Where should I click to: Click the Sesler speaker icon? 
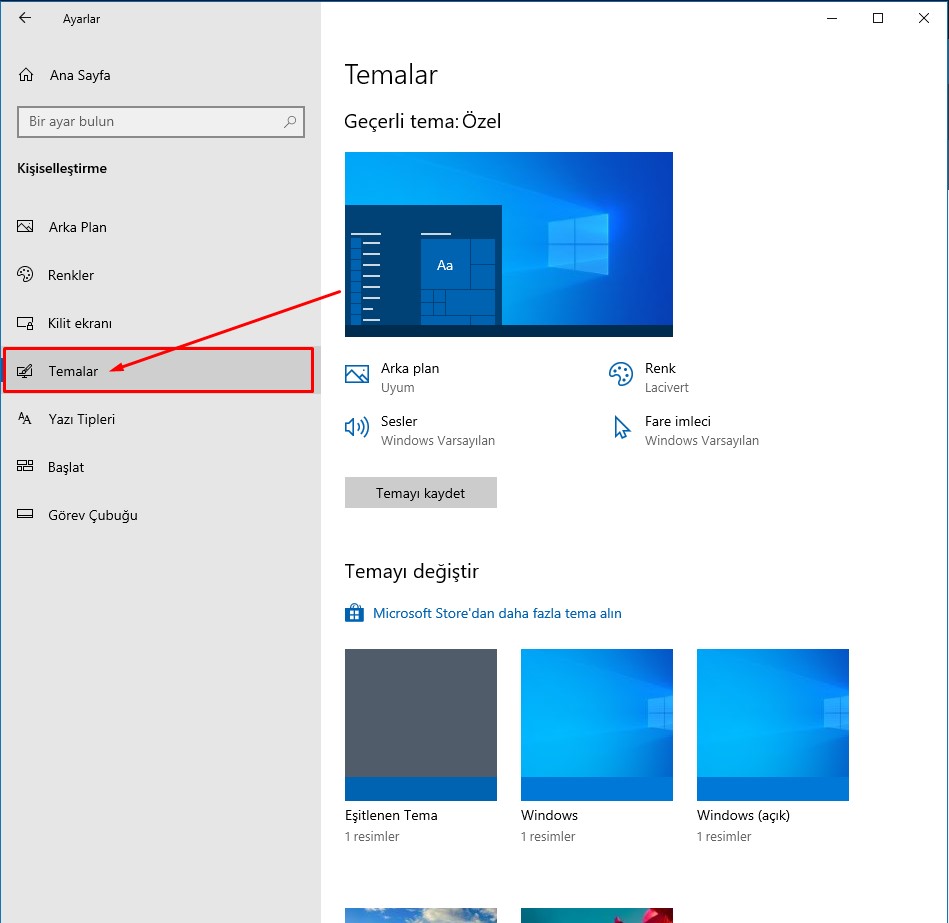pyautogui.click(x=357, y=427)
